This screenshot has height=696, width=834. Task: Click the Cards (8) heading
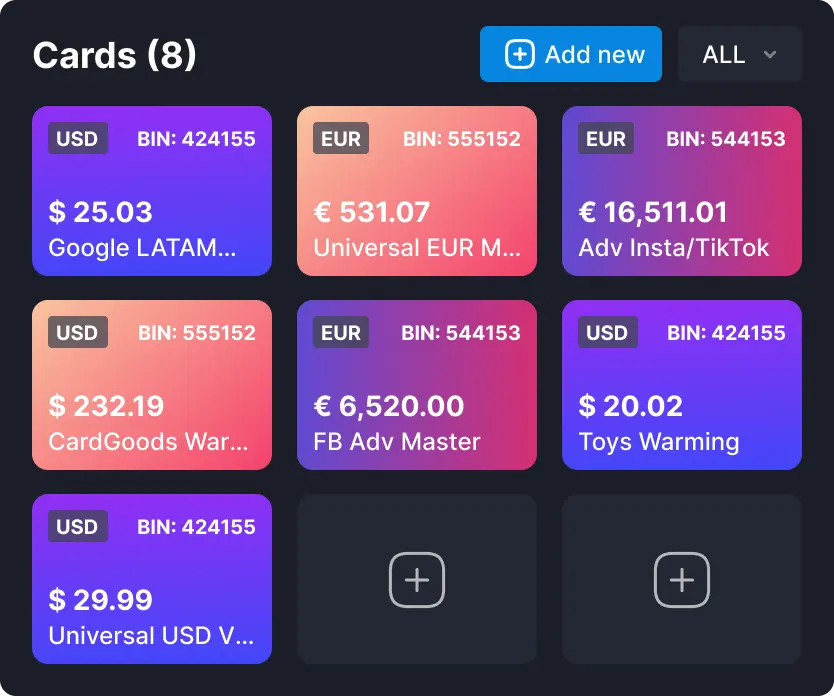tap(115, 55)
